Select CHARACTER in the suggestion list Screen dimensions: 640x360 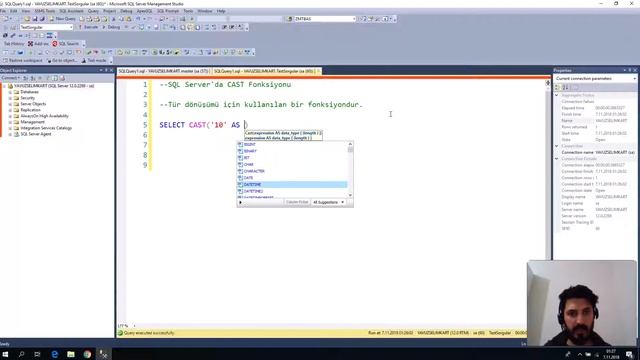point(292,171)
